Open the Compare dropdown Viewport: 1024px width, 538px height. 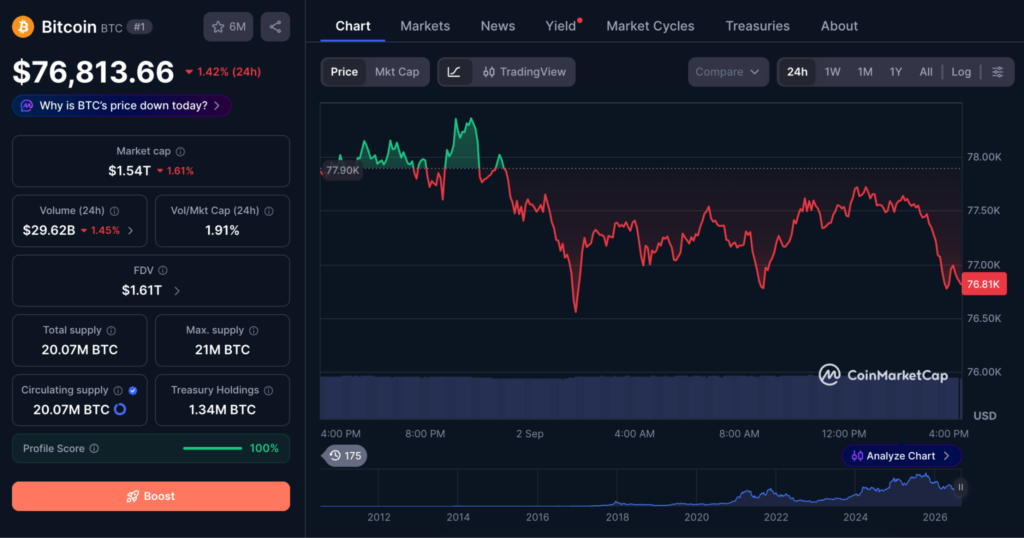click(x=728, y=72)
